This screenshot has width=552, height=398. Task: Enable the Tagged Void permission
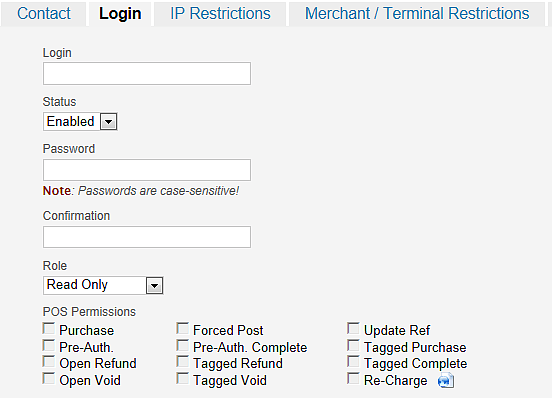point(182,378)
